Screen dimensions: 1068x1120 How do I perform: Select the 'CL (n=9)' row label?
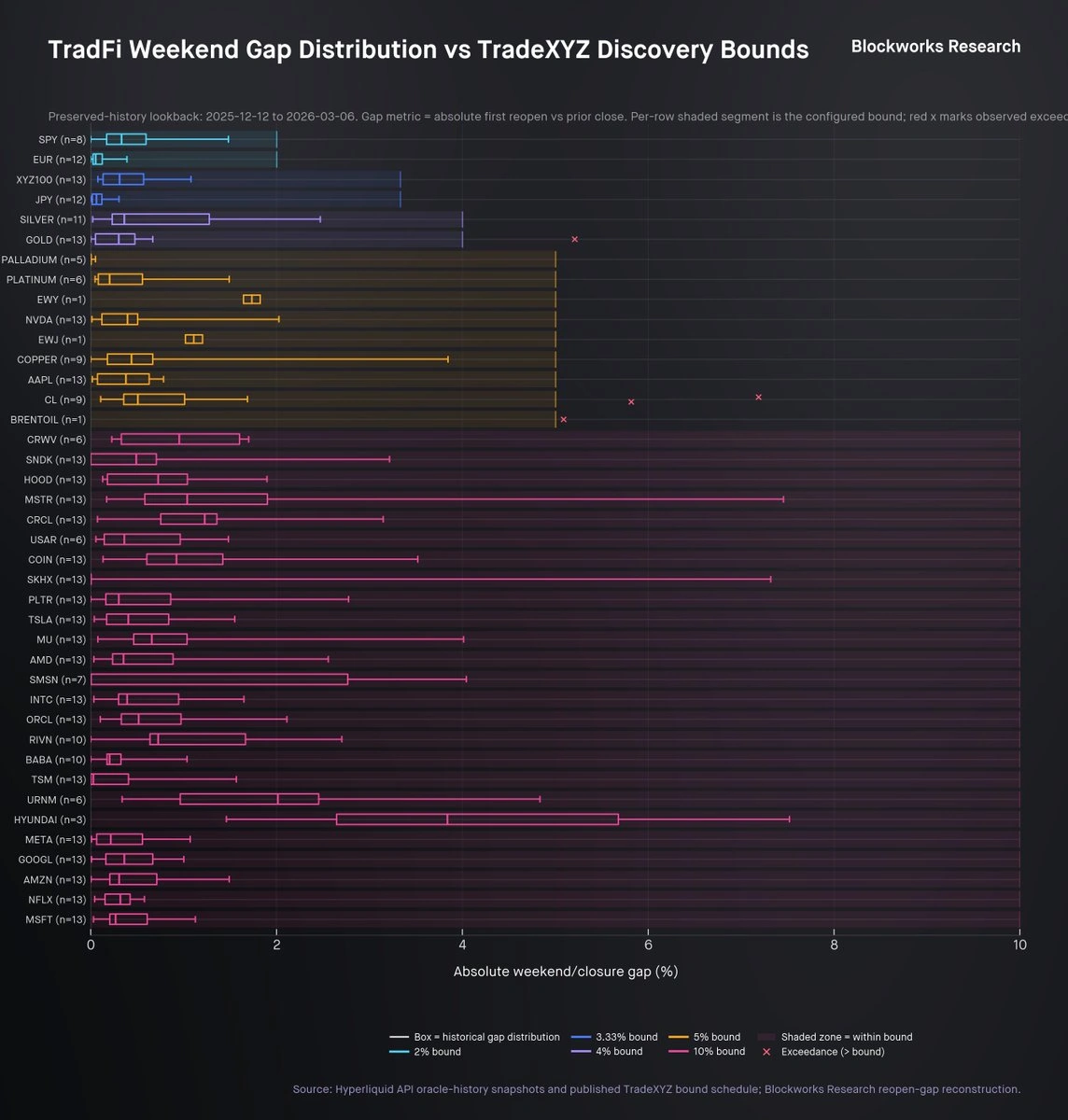[x=65, y=399]
